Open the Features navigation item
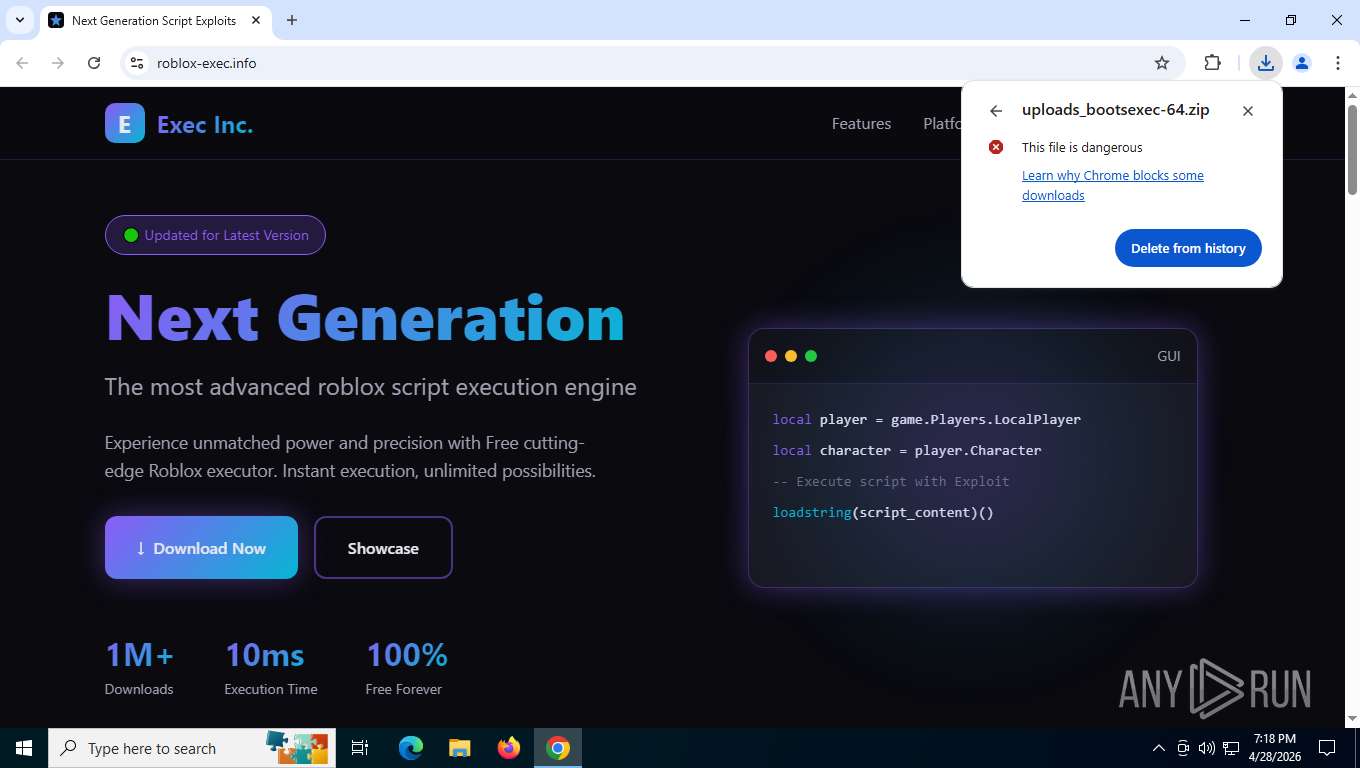This screenshot has width=1360, height=768. point(861,124)
